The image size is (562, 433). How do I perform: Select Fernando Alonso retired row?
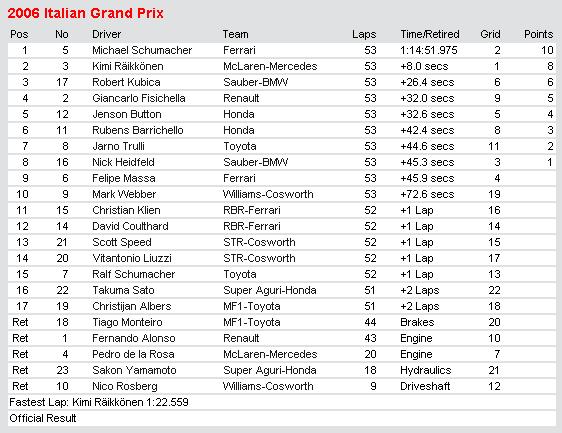(x=282, y=338)
